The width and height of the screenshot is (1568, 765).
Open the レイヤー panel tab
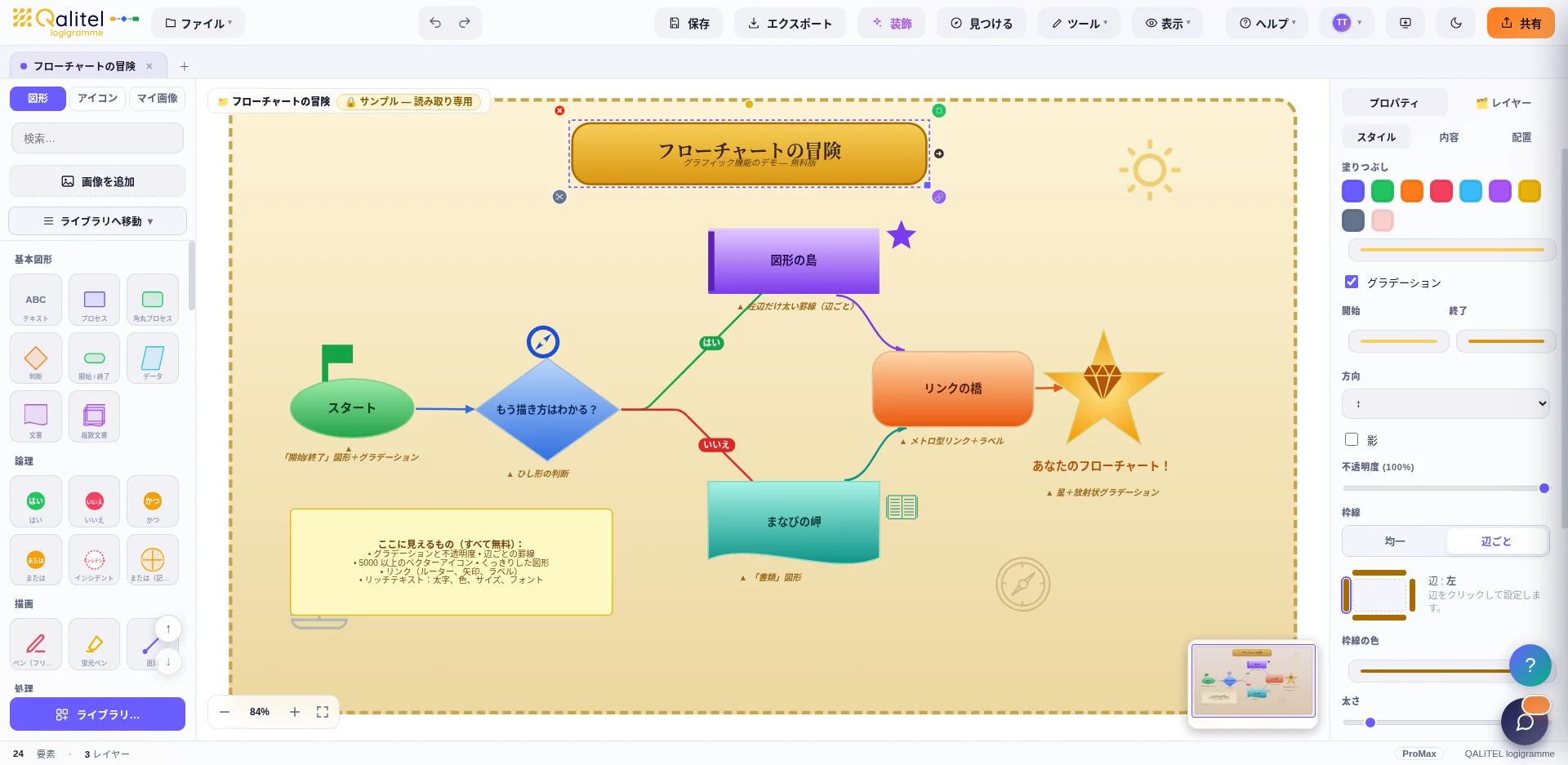click(1503, 103)
